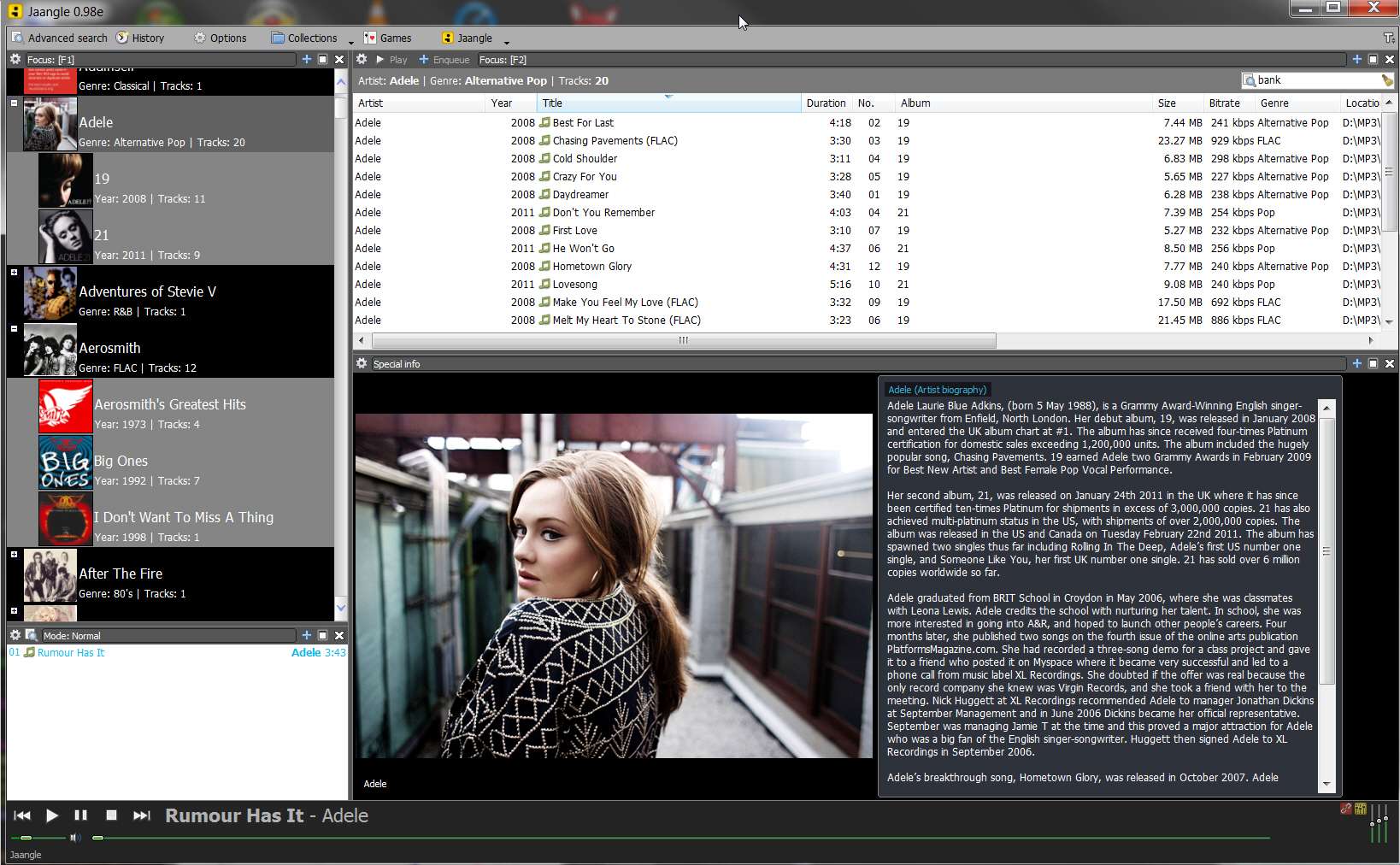Mute audio using the speaker icon
The width and height of the screenshot is (1400, 865).
[x=75, y=838]
